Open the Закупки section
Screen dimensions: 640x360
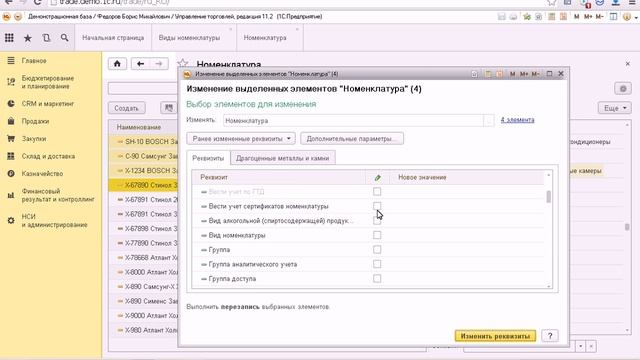click(x=34, y=139)
